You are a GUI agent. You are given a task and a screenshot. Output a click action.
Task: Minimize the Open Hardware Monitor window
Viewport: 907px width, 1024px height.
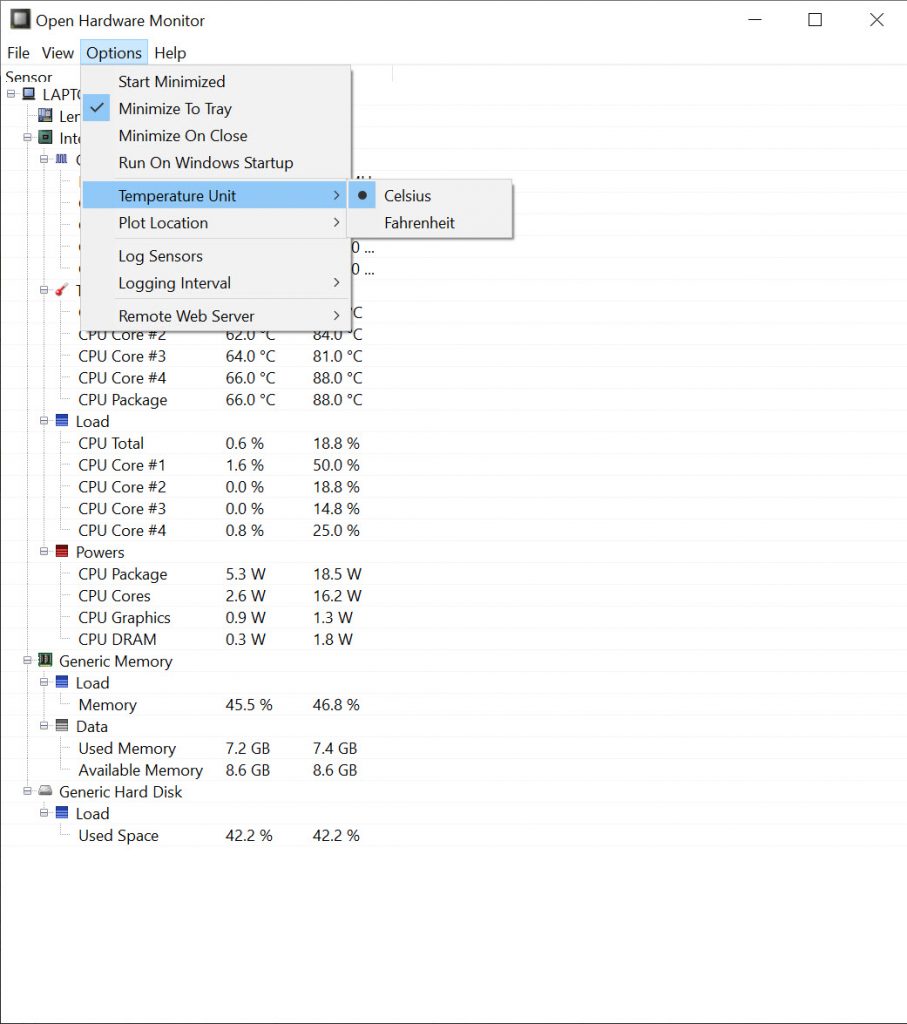755,20
